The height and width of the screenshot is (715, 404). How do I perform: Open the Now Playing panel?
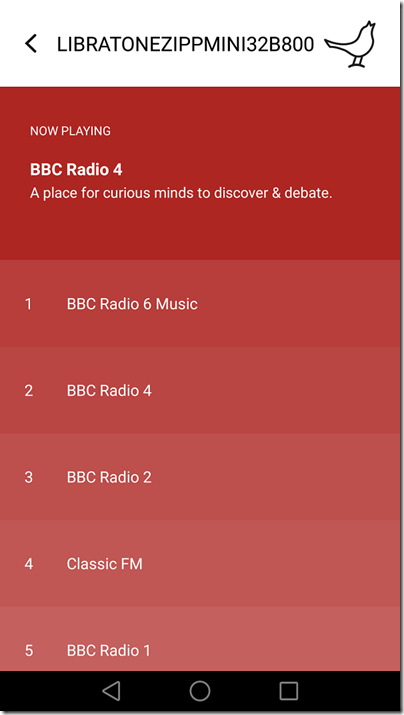tap(200, 173)
